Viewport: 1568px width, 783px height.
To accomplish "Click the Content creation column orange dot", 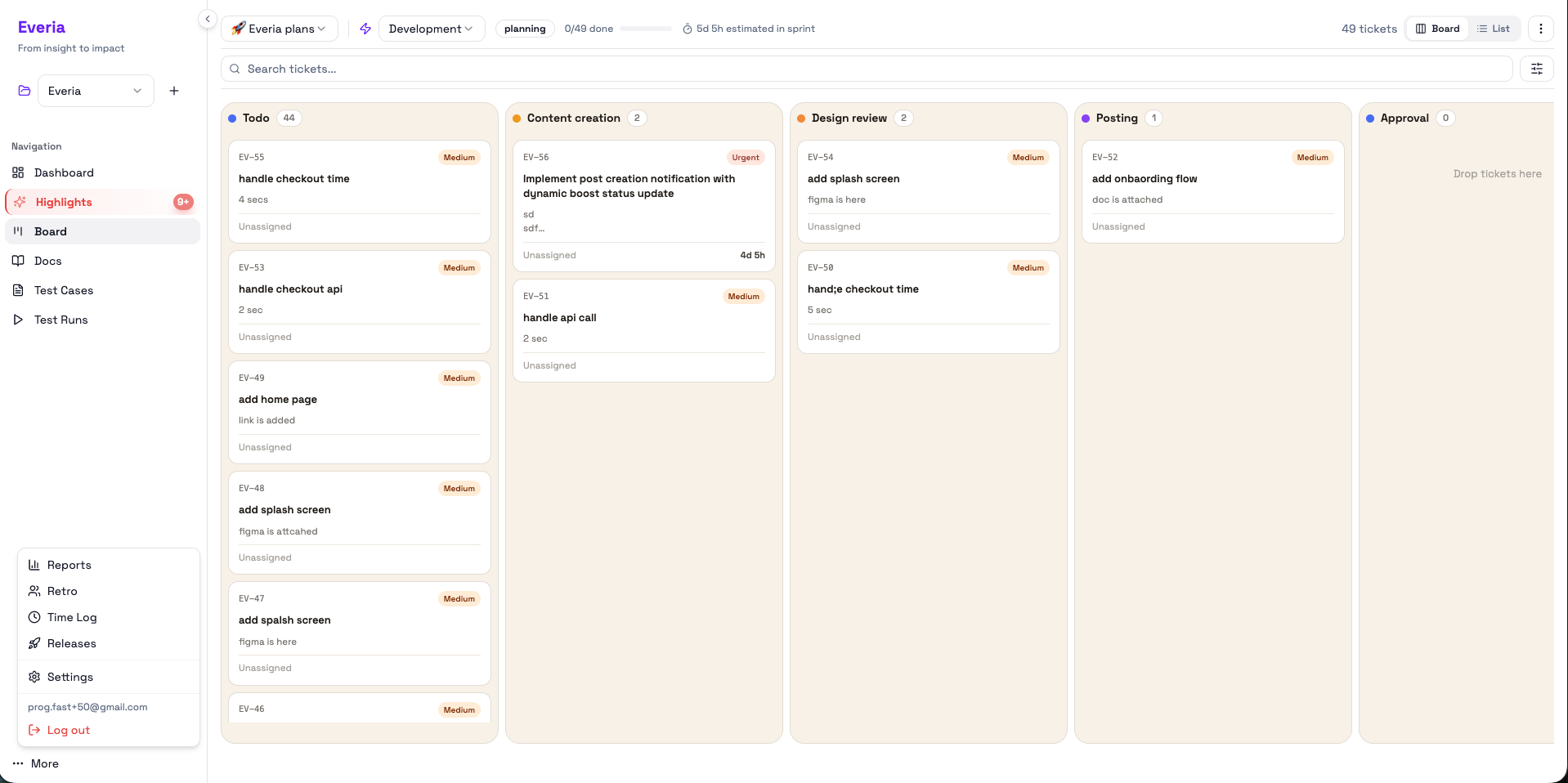I will pyautogui.click(x=517, y=119).
